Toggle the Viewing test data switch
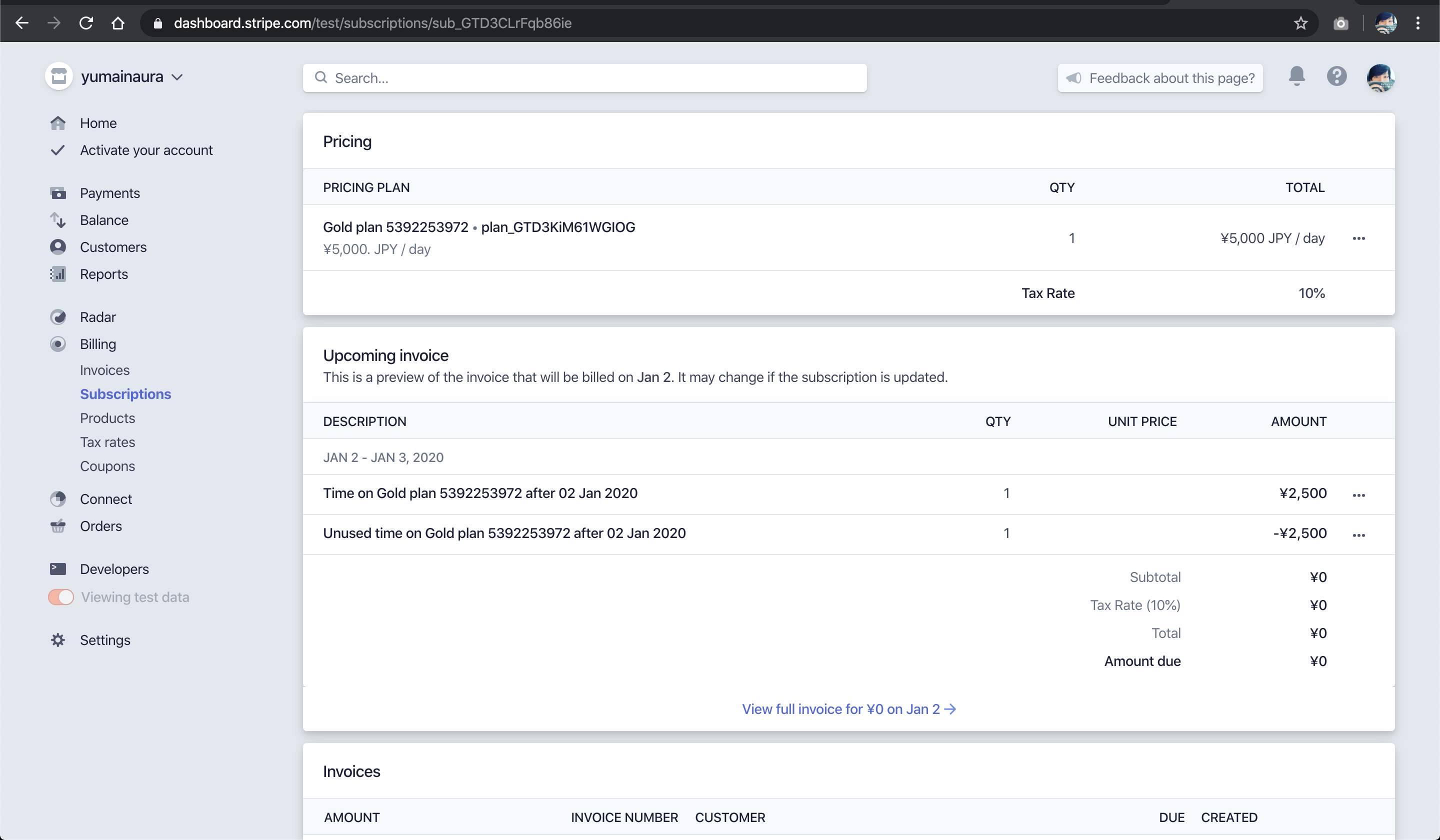 [61, 597]
